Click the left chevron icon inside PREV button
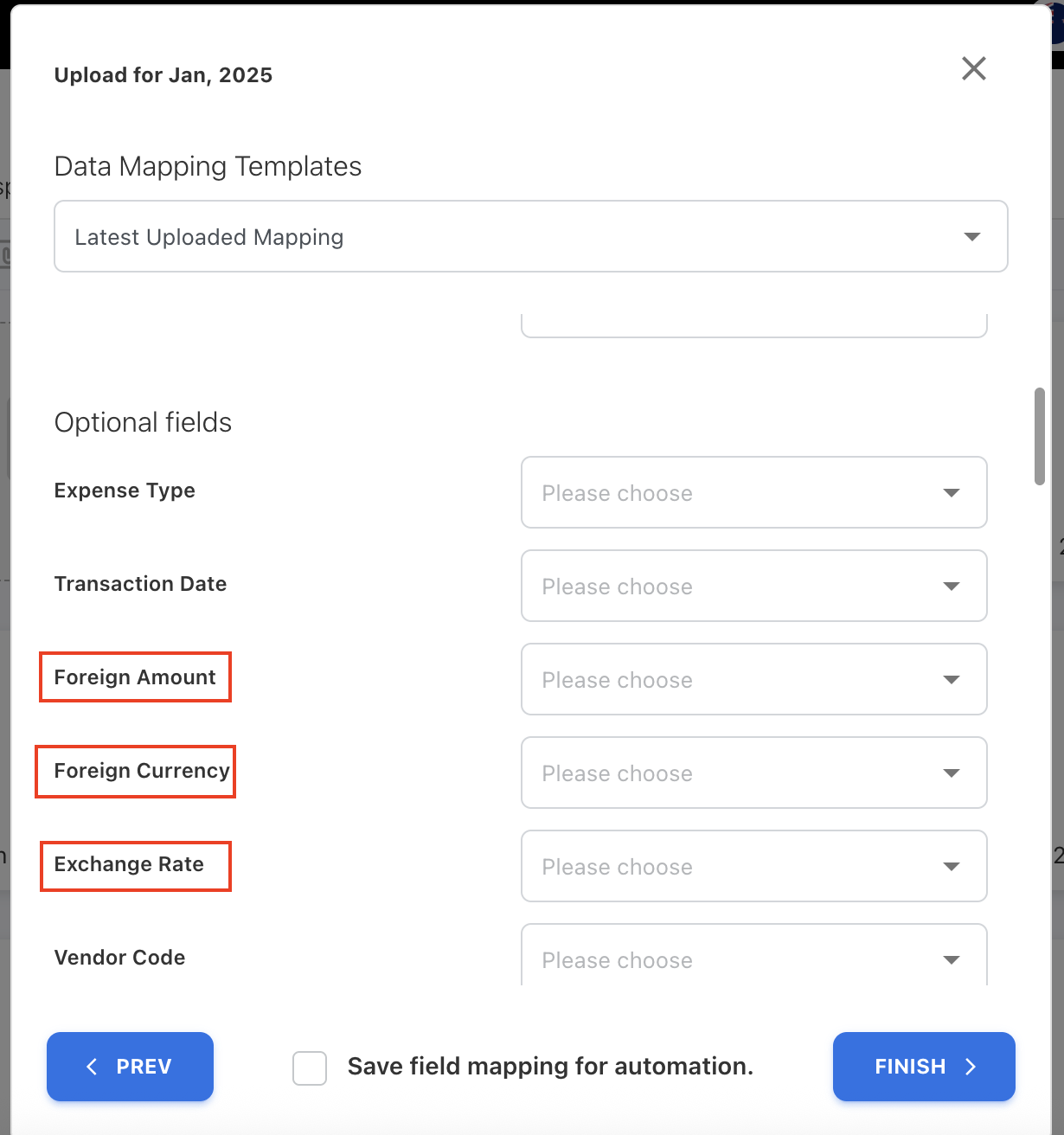 (x=92, y=1067)
